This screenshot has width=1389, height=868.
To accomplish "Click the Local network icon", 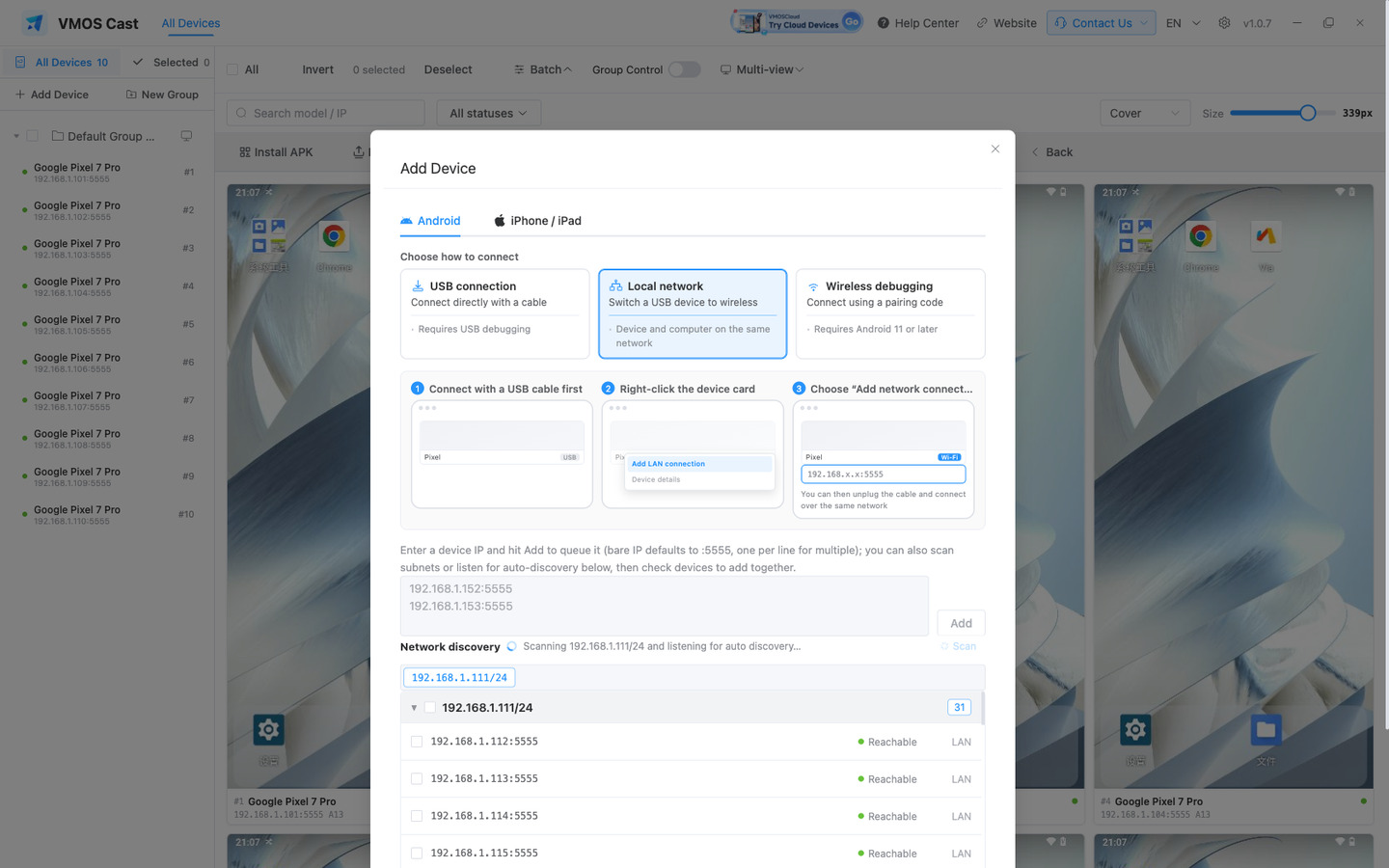I will [x=615, y=286].
